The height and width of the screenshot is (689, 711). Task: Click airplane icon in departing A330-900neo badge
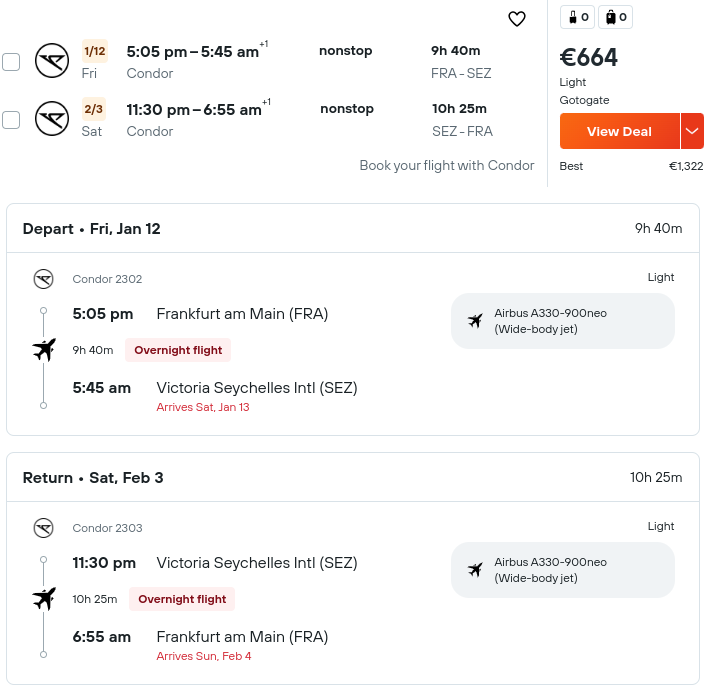475,321
